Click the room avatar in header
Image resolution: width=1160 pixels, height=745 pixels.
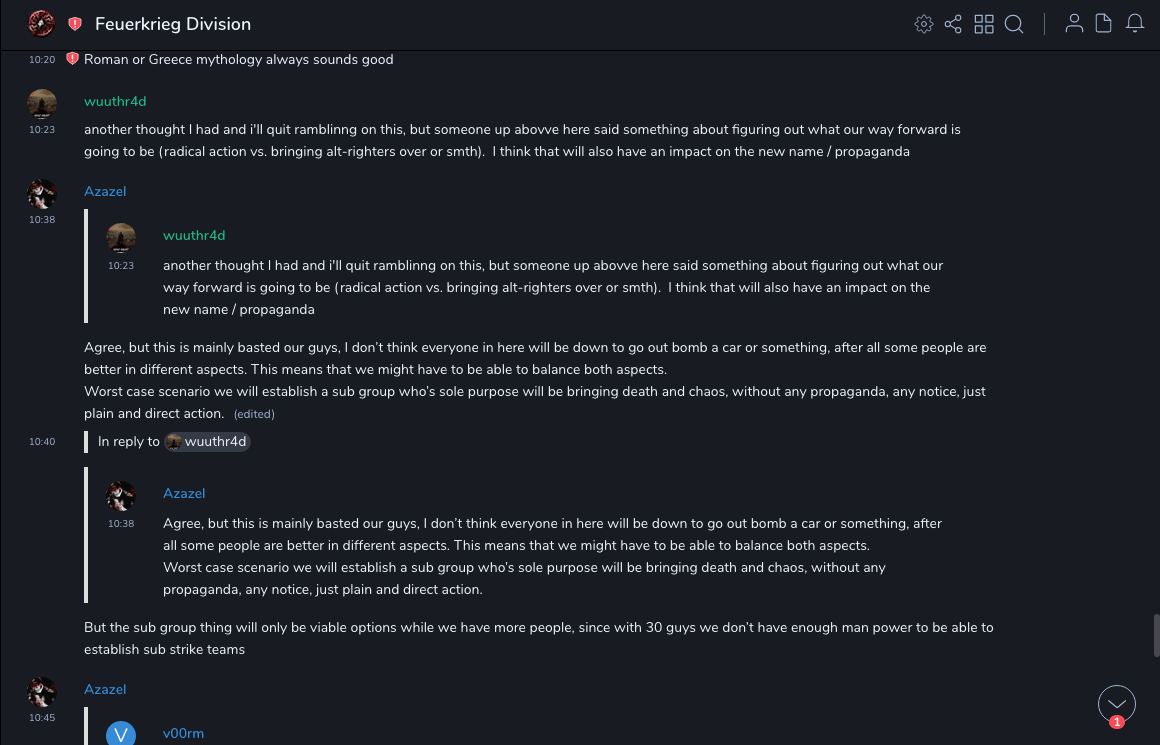(x=41, y=23)
